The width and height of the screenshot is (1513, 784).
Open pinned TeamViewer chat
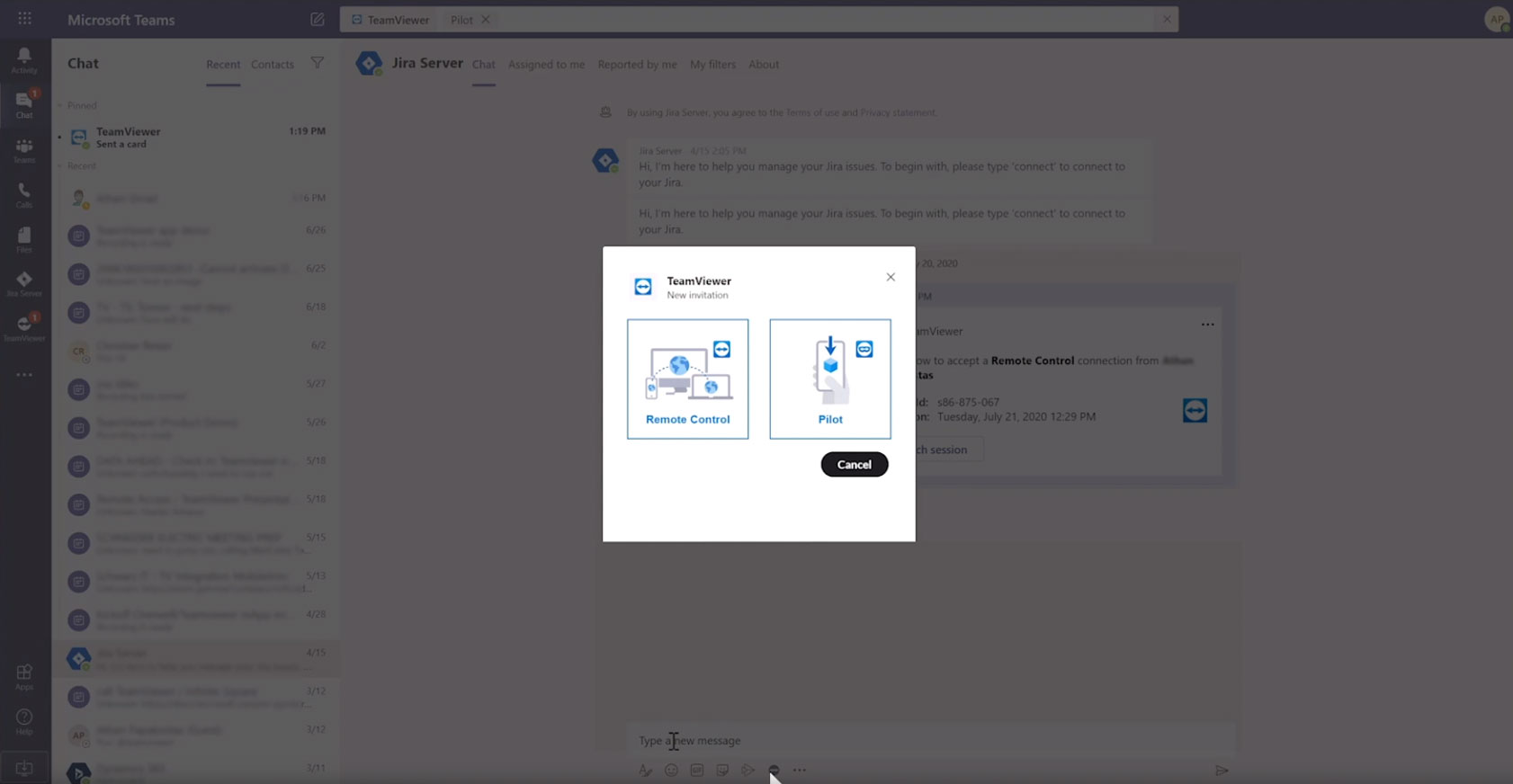pos(198,138)
